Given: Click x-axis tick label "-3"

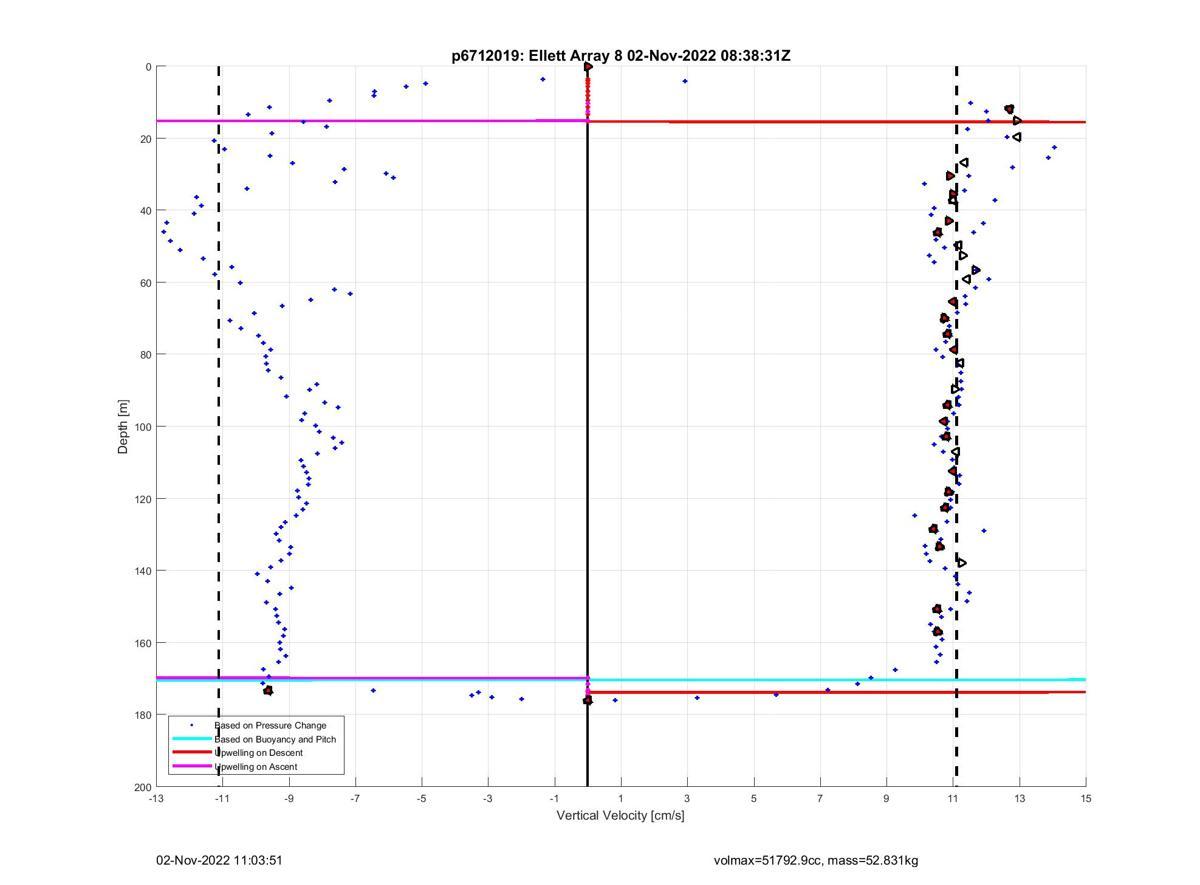Looking at the screenshot, I should pos(488,798).
